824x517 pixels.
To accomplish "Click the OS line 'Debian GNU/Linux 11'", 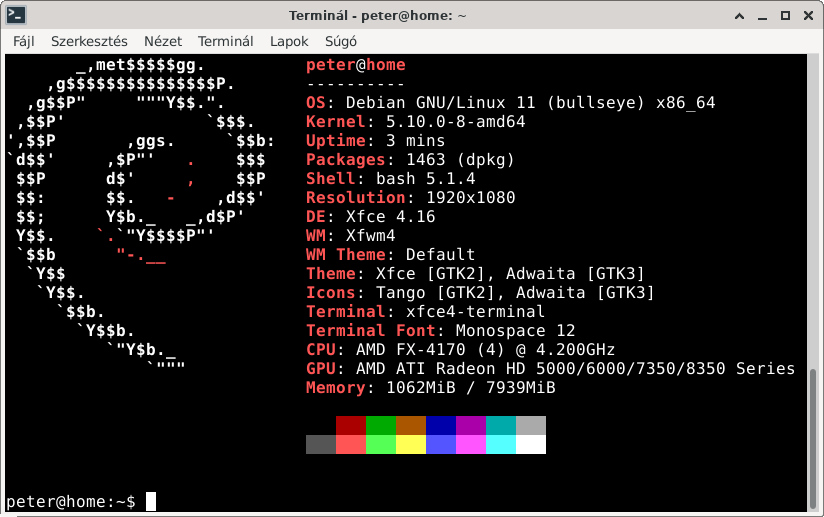I will (440, 102).
